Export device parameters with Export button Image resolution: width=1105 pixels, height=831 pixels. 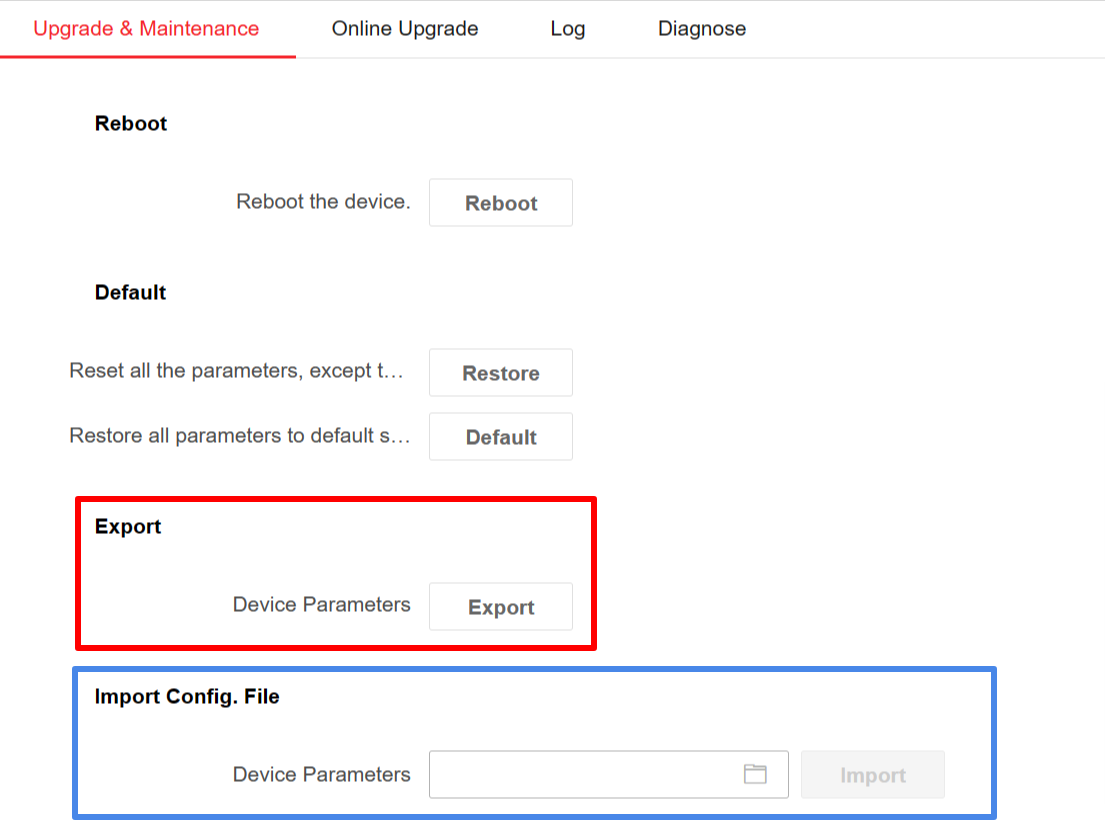500,607
